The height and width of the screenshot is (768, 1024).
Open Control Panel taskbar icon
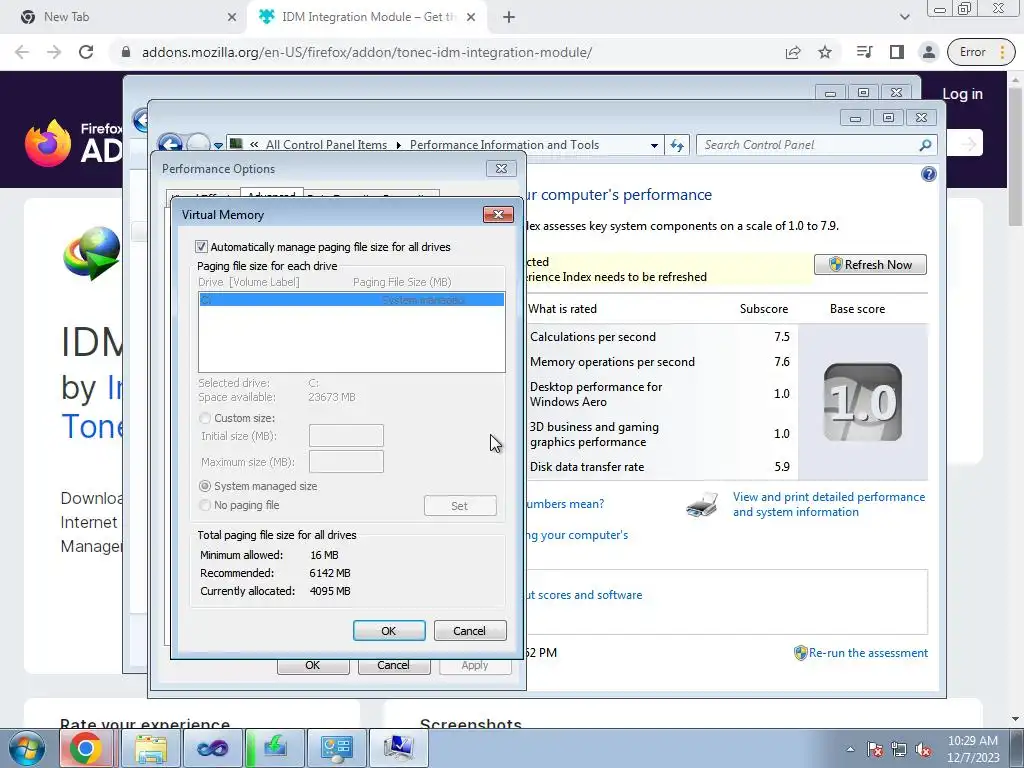(x=337, y=748)
